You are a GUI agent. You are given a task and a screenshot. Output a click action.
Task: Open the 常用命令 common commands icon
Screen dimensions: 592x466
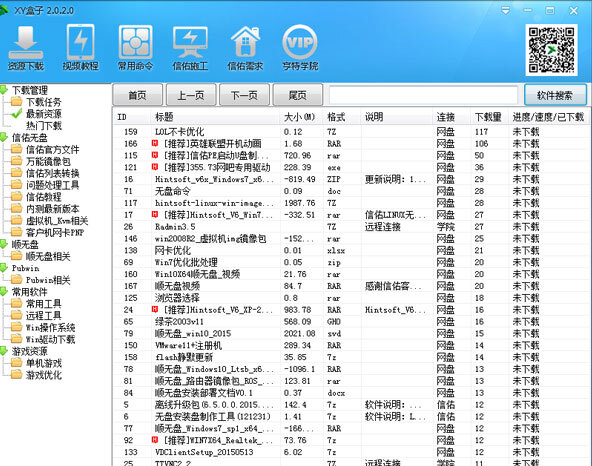[x=135, y=48]
